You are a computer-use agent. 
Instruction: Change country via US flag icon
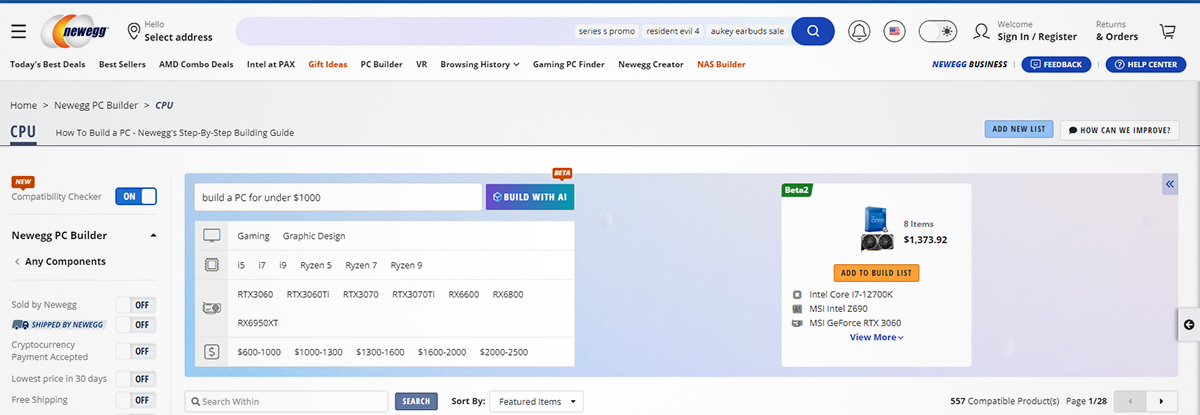(895, 31)
